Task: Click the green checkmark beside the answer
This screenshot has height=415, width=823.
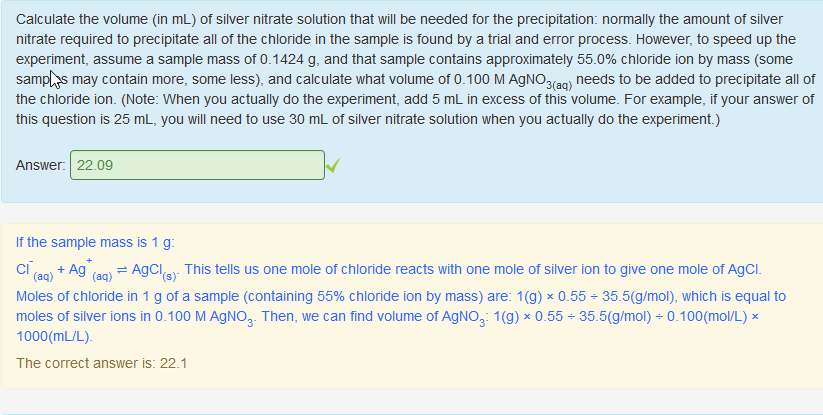Action: [x=333, y=165]
